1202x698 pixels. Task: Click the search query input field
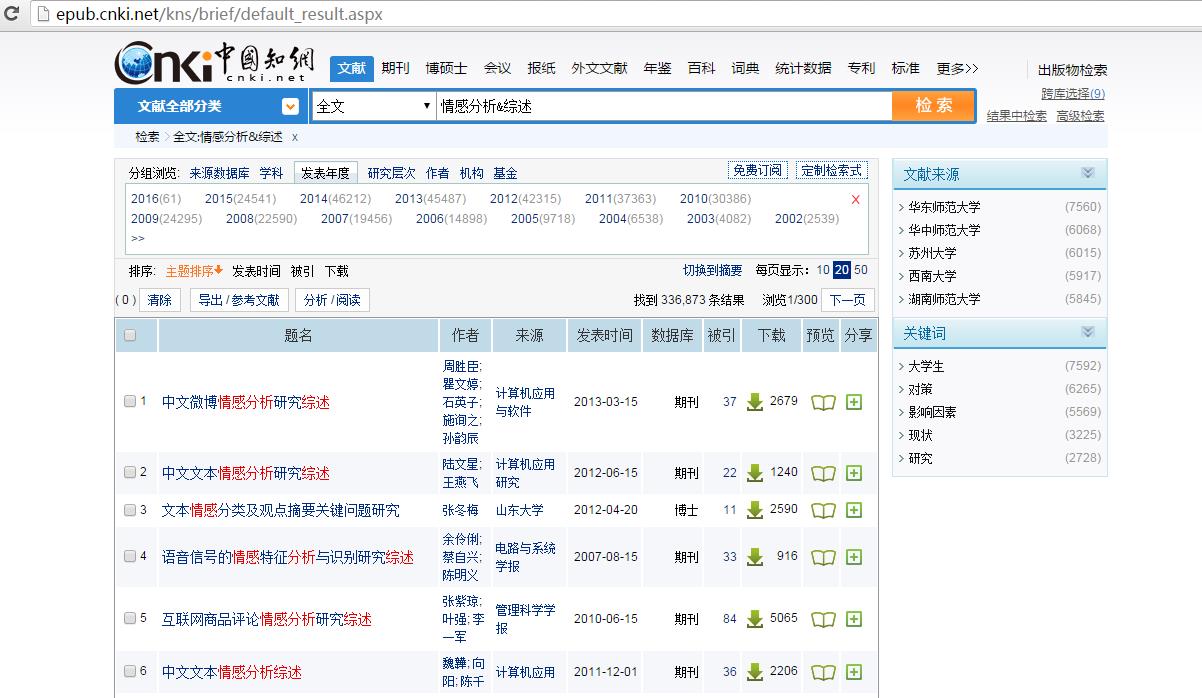point(664,106)
